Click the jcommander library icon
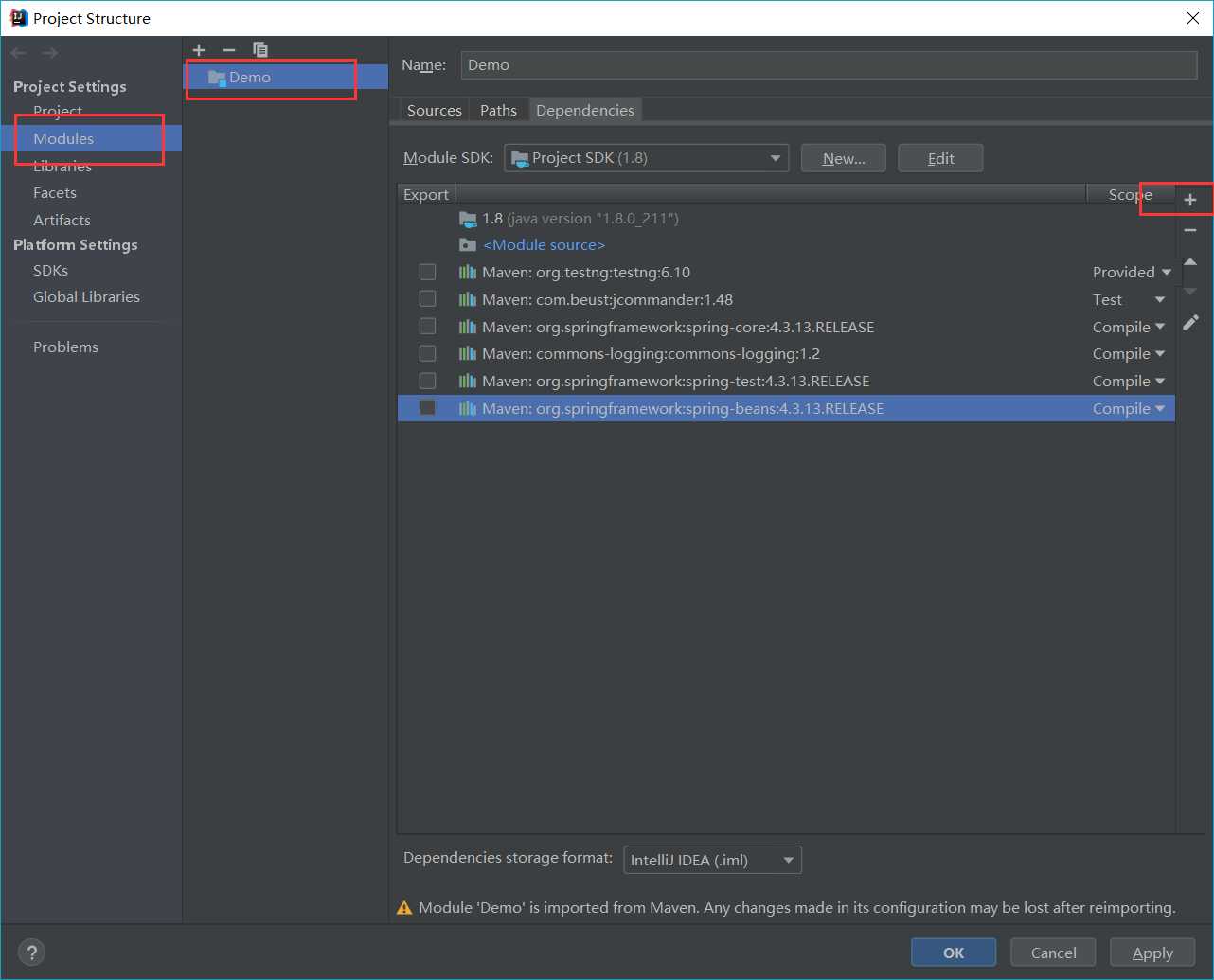Viewport: 1214px width, 980px height. [468, 300]
